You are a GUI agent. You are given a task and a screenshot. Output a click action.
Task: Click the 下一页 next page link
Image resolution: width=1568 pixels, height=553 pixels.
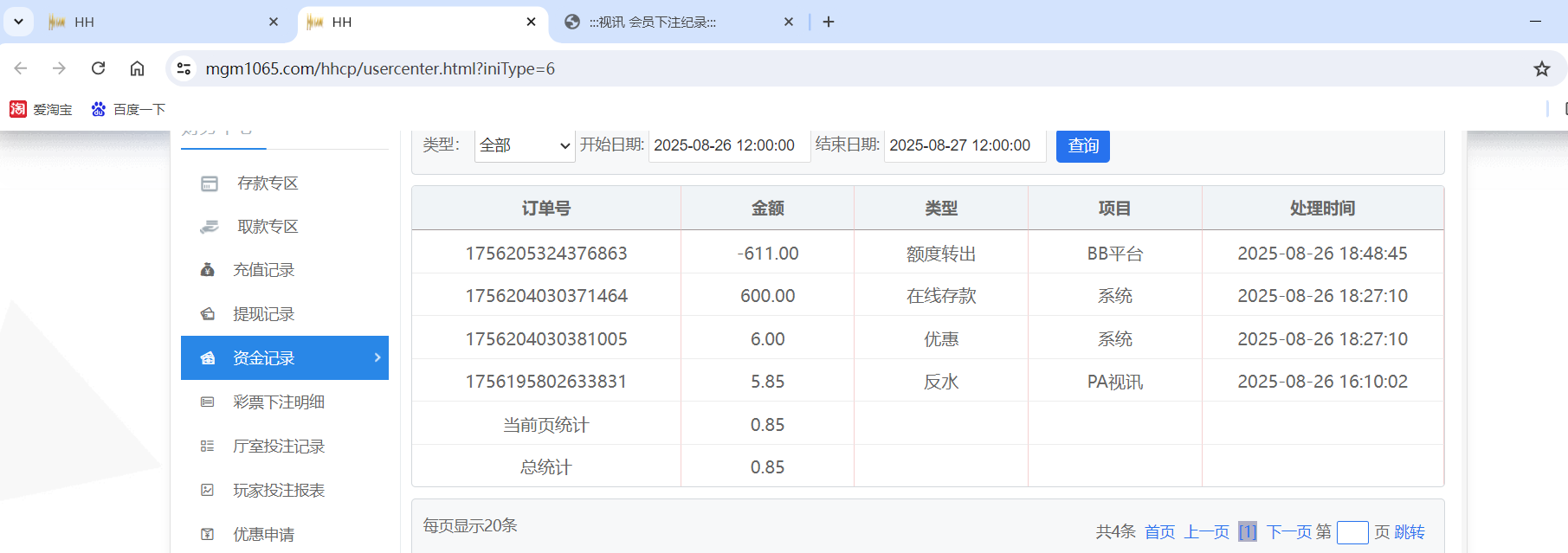click(x=1288, y=532)
